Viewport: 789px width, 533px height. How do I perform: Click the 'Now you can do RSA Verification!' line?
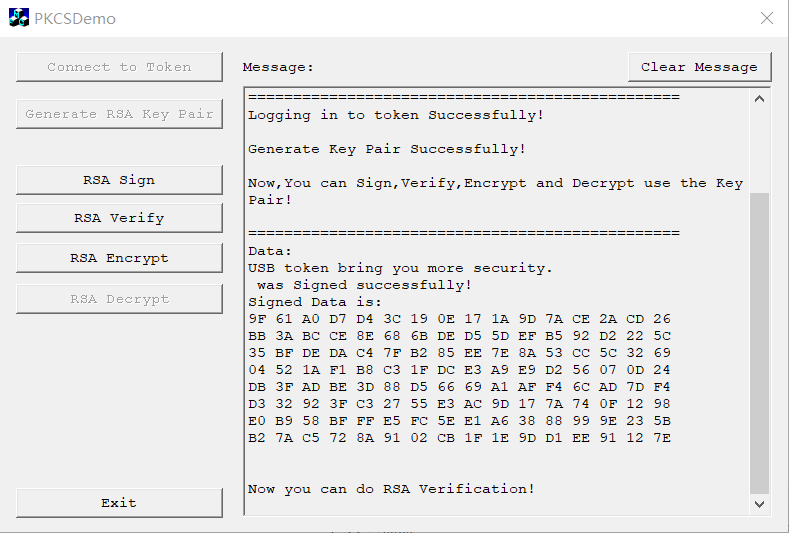pyautogui.click(x=391, y=489)
